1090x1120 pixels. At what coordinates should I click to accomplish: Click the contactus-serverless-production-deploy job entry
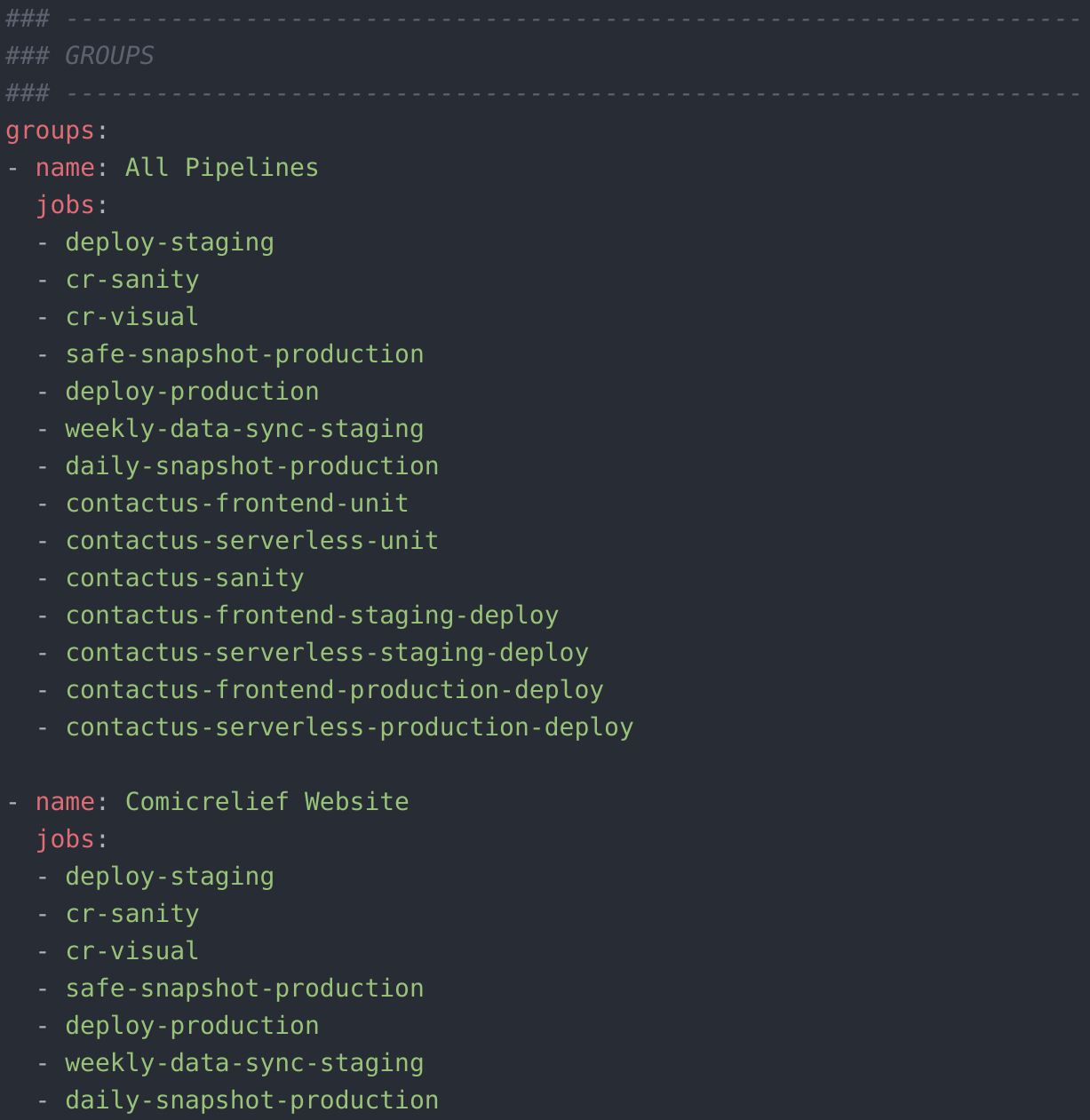point(349,728)
